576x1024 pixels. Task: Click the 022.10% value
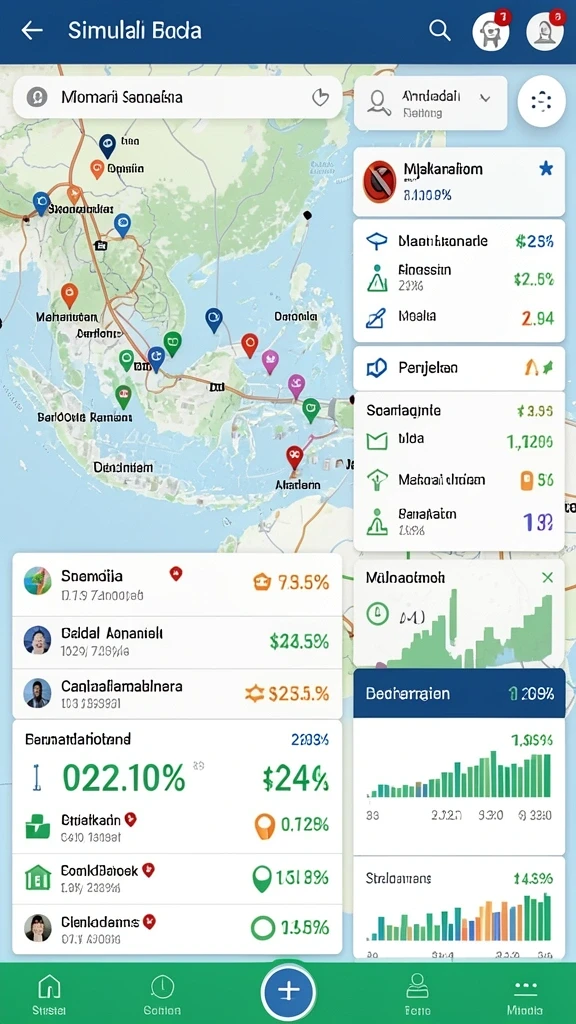[124, 776]
